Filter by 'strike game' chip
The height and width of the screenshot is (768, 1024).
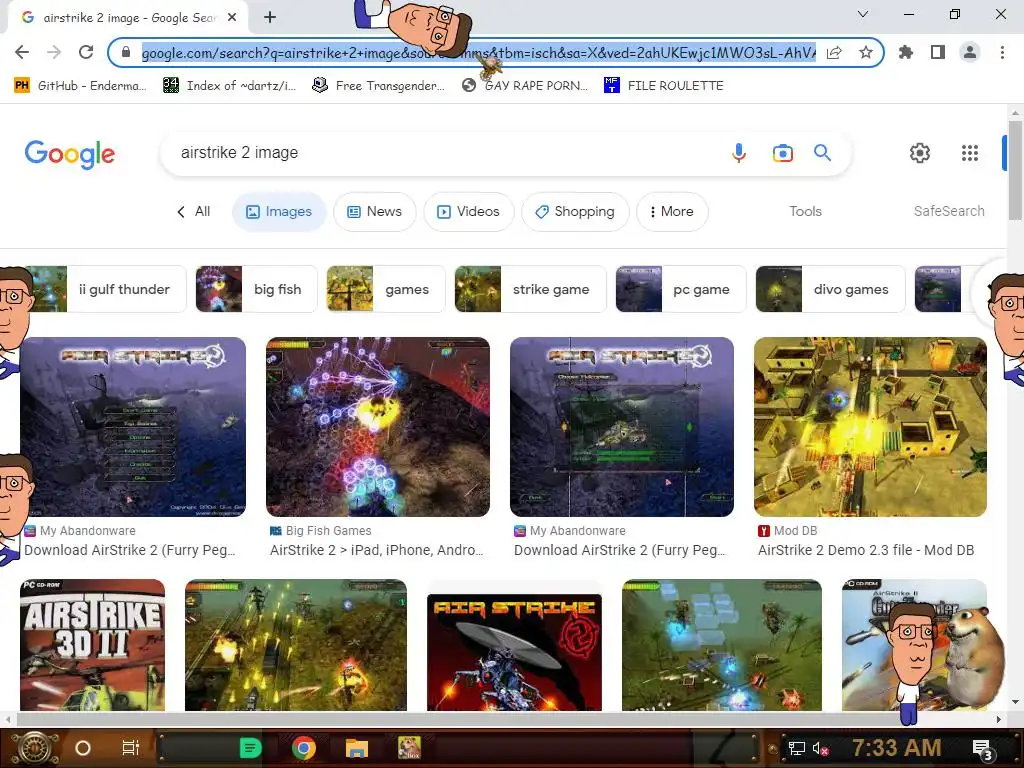click(x=530, y=289)
